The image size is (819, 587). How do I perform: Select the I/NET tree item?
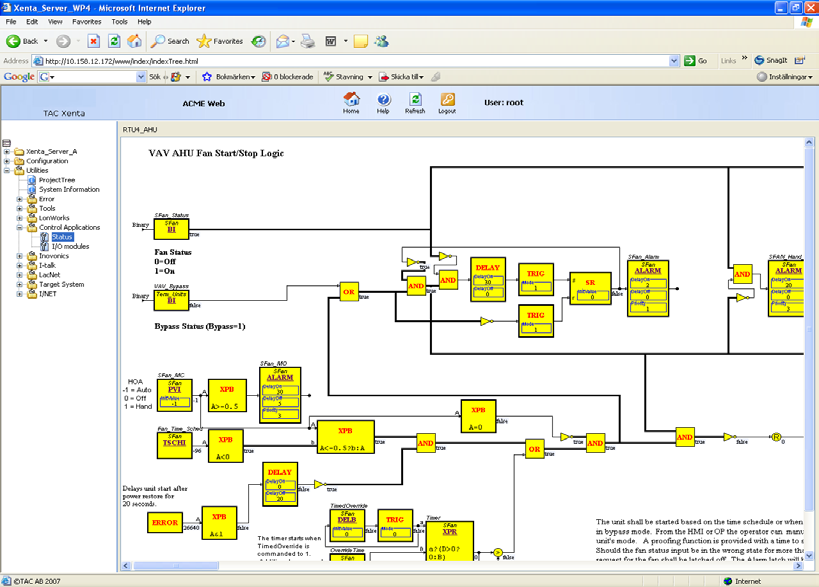coord(48,294)
